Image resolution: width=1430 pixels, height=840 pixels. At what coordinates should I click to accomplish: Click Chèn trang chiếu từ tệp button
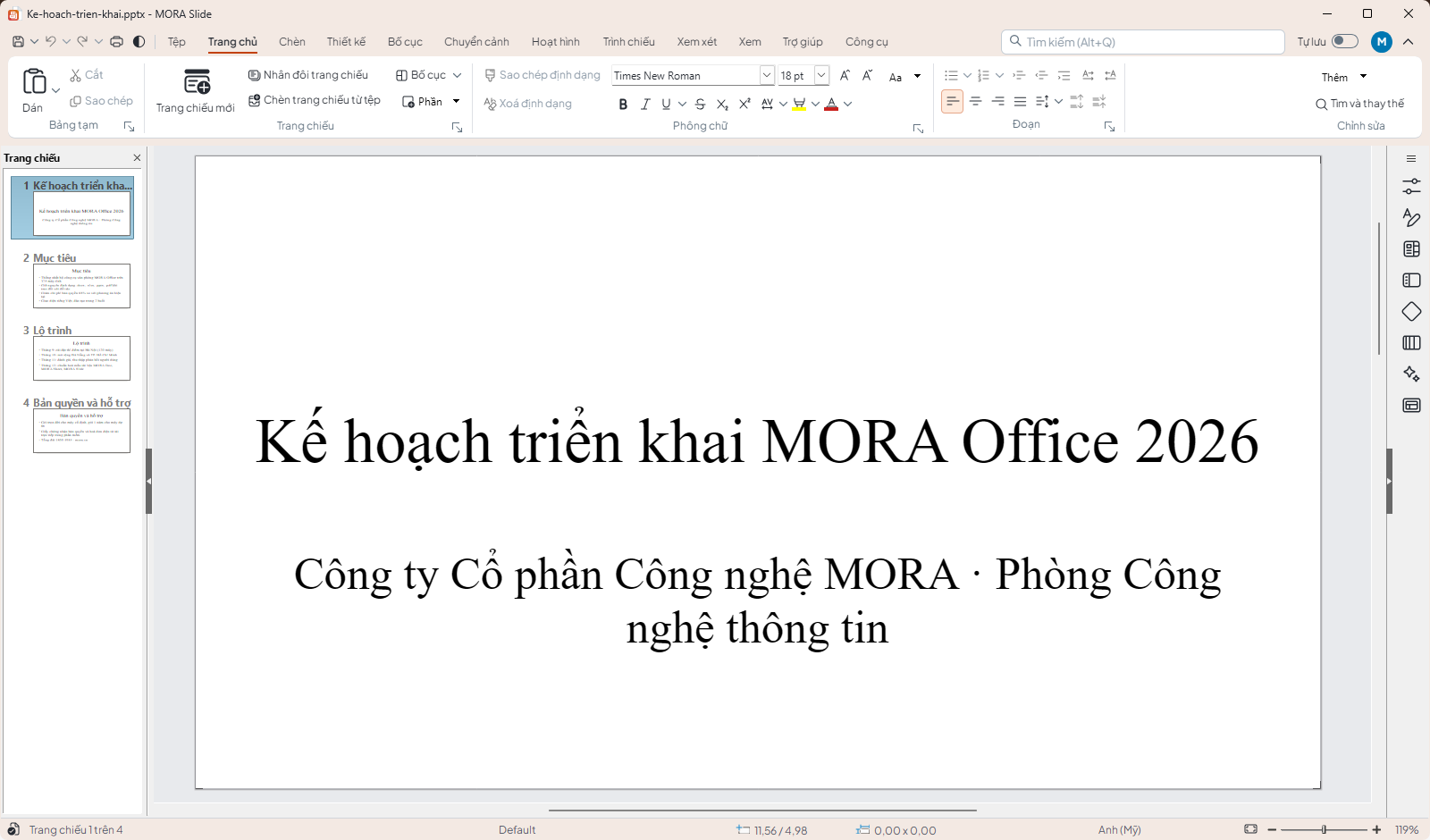(315, 100)
